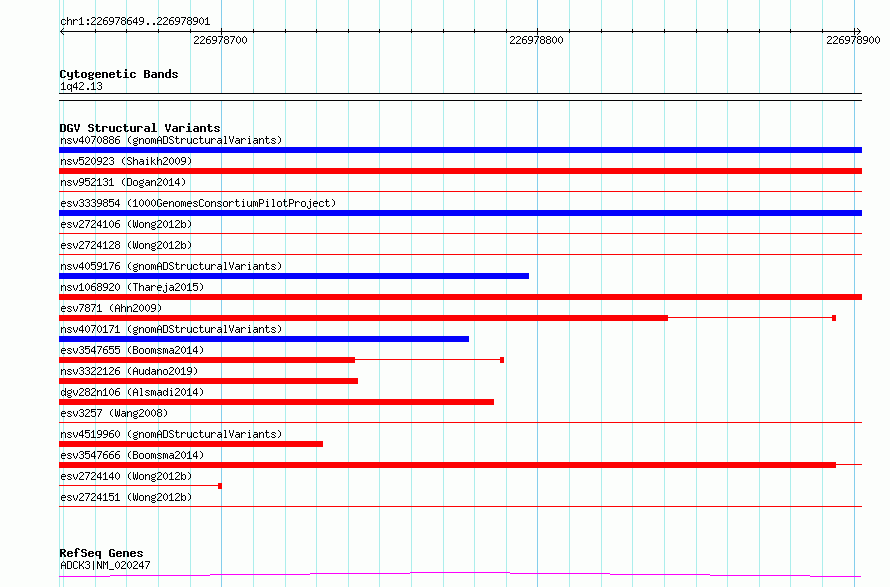Click the right arrow of the ruler
Image resolution: width=890 pixels, height=587 pixels.
pos(858,31)
